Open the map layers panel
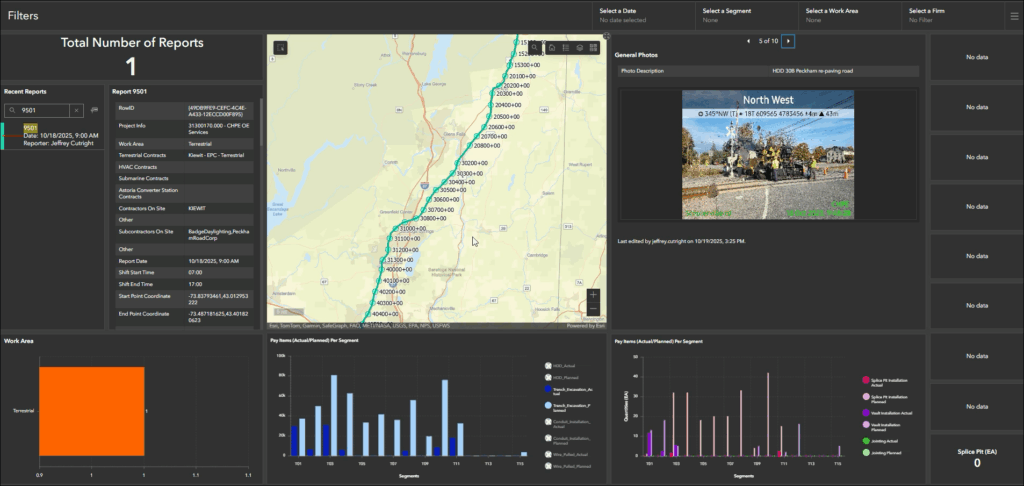The width and height of the screenshot is (1024, 486). pyautogui.click(x=579, y=48)
